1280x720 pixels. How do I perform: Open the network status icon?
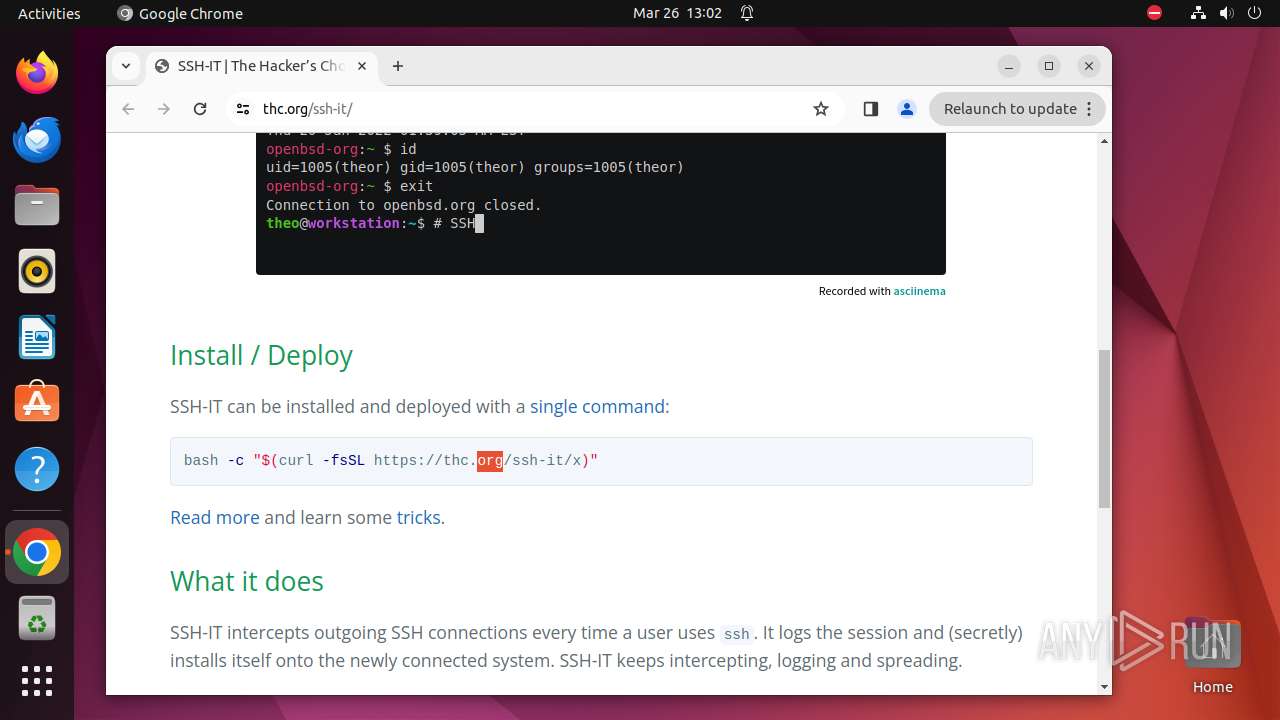tap(1198, 13)
